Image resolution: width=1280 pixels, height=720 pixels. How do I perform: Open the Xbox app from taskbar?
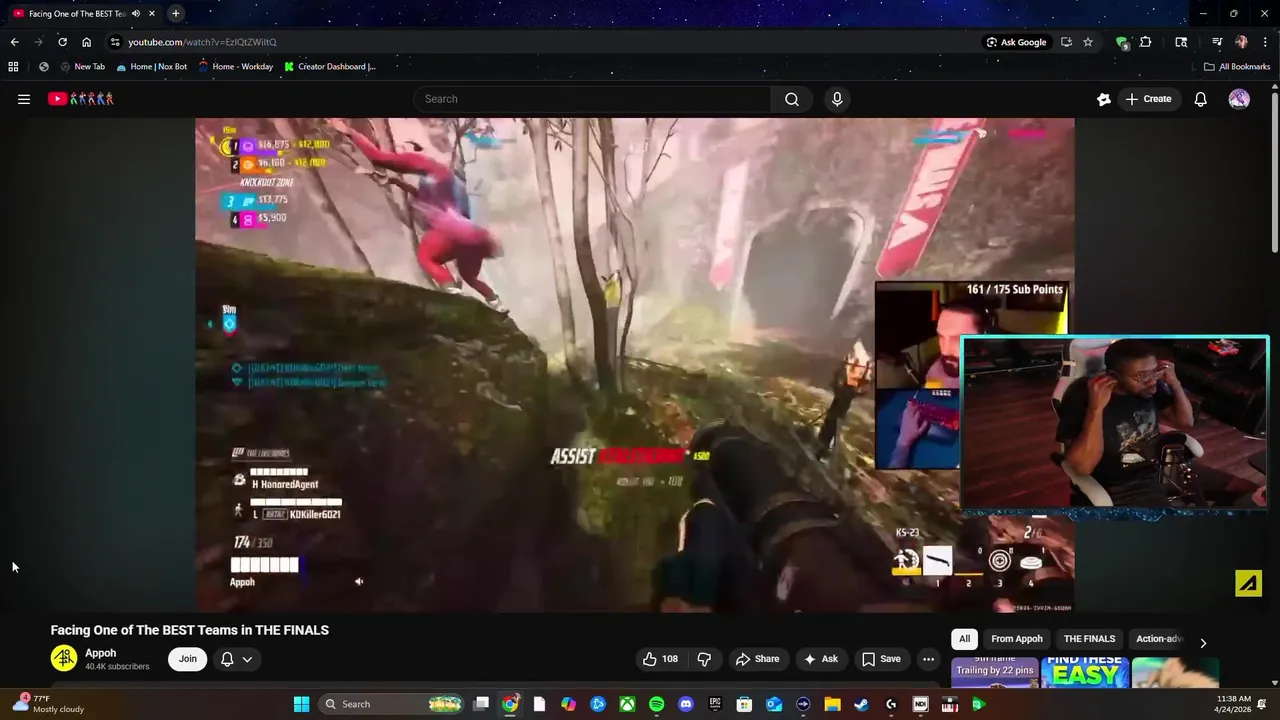627,704
